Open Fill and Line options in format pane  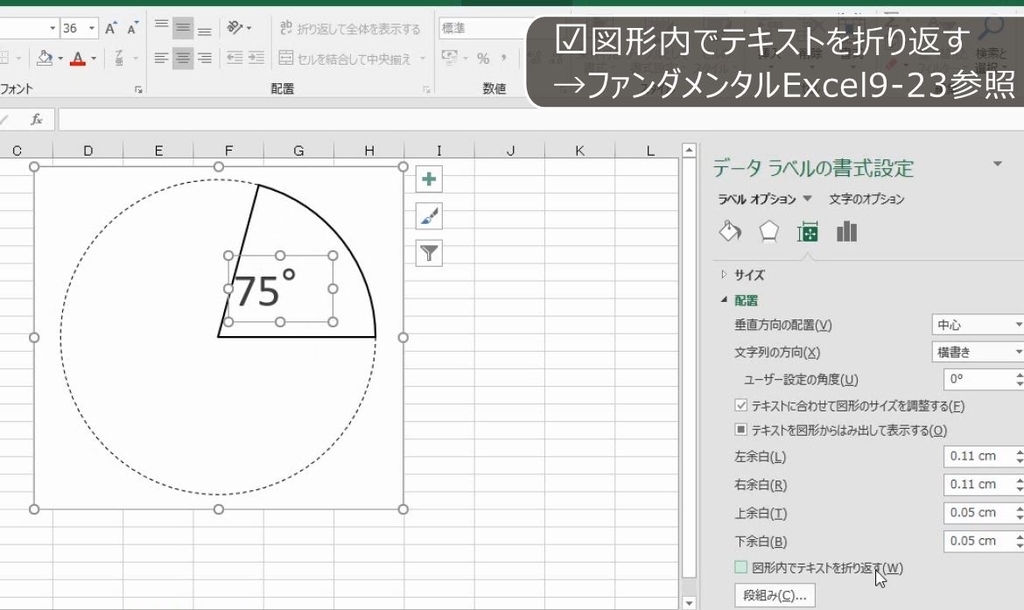tap(730, 232)
